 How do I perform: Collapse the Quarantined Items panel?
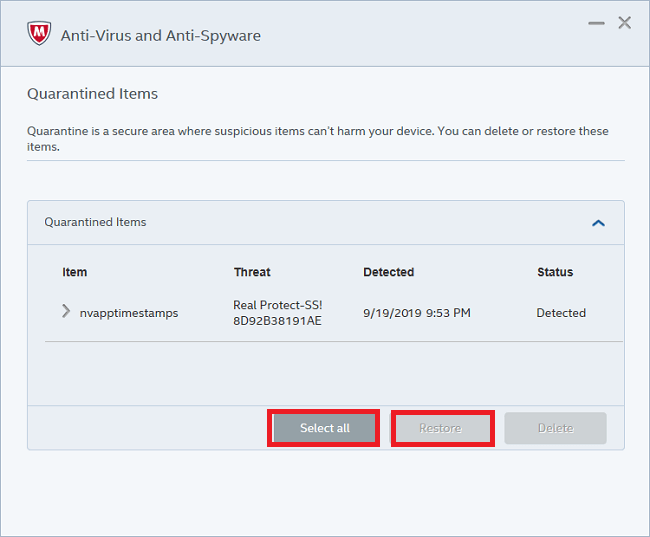tap(598, 223)
